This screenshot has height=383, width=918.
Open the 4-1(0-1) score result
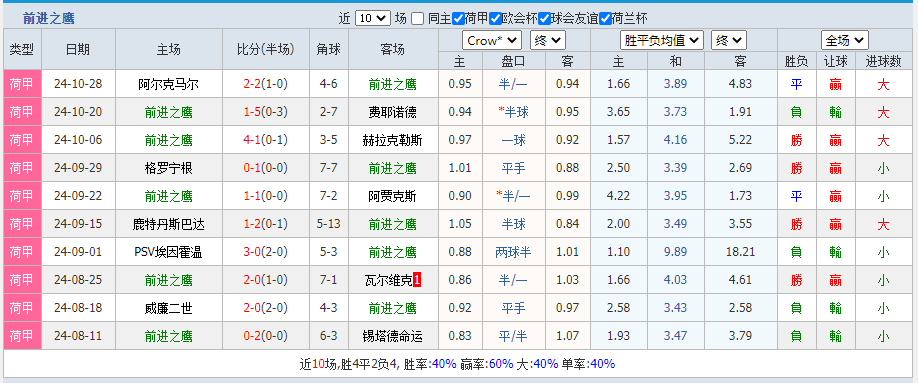tap(266, 141)
